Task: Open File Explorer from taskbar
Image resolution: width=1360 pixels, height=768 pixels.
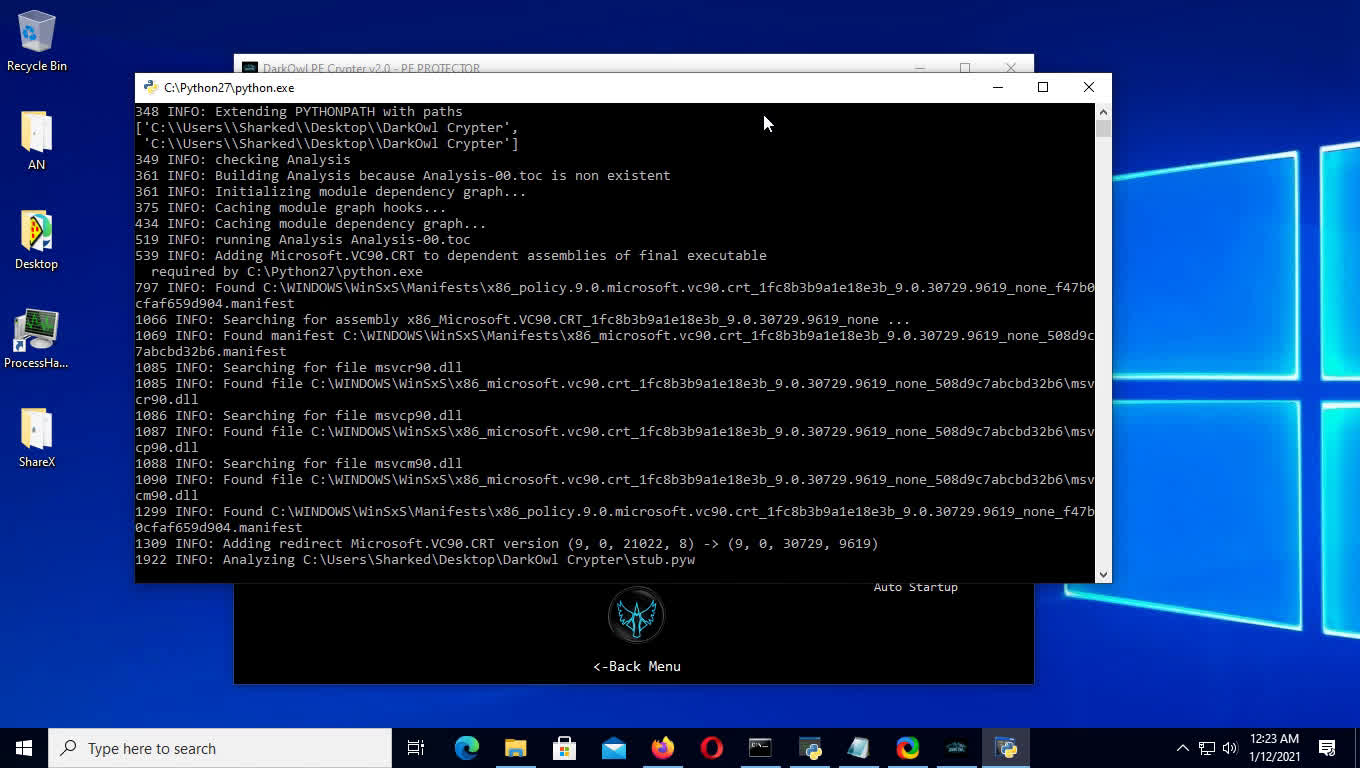Action: click(x=515, y=748)
